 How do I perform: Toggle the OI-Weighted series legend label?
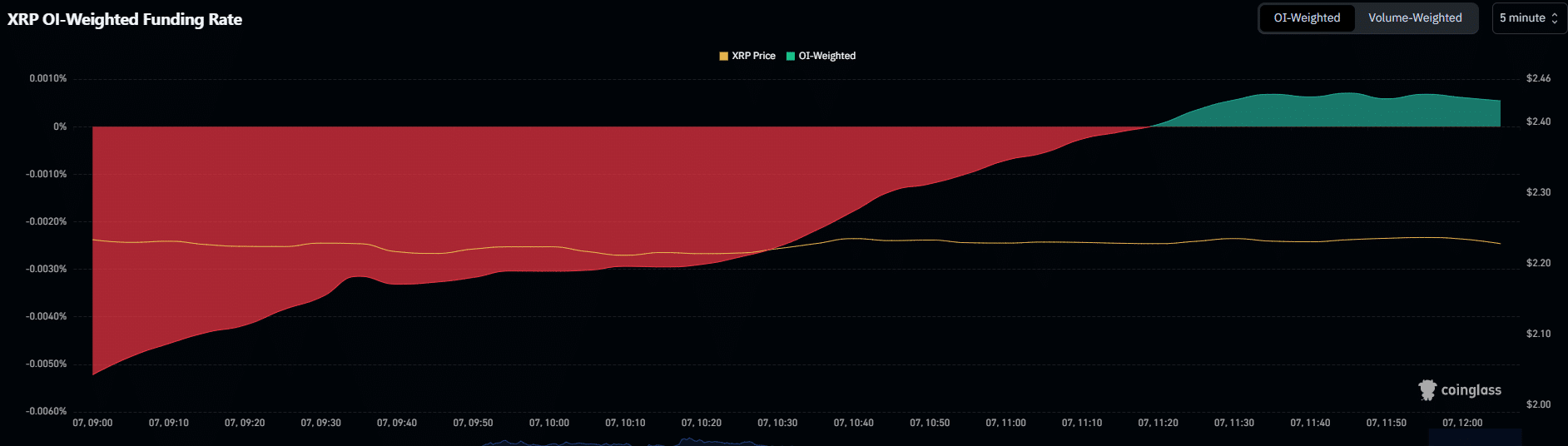826,56
